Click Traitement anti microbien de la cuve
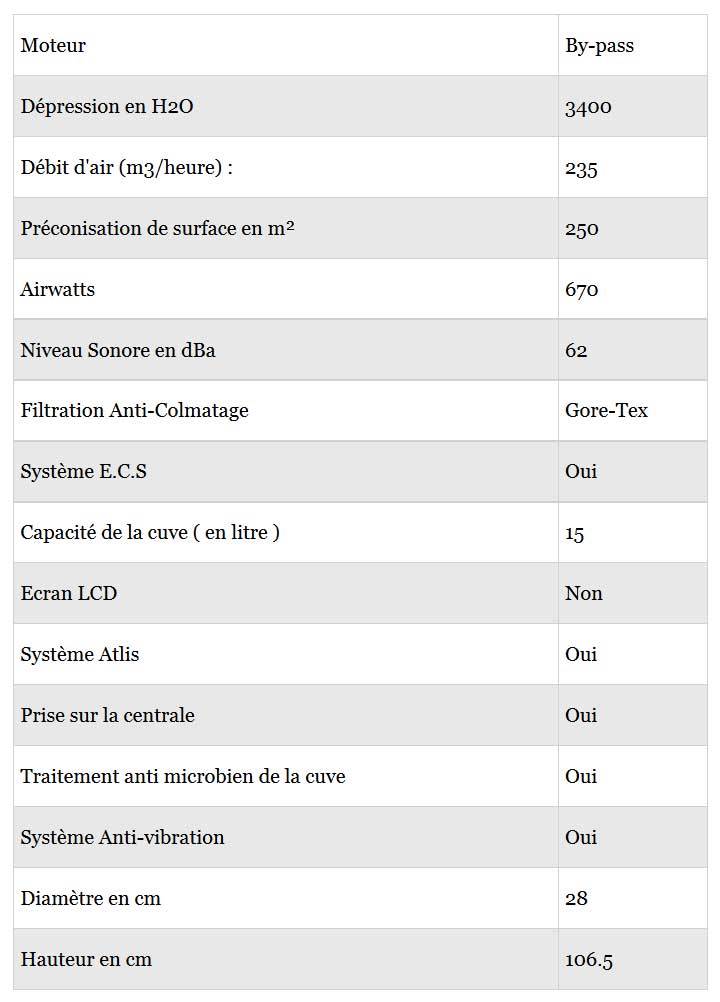720x1002 pixels. point(183,776)
